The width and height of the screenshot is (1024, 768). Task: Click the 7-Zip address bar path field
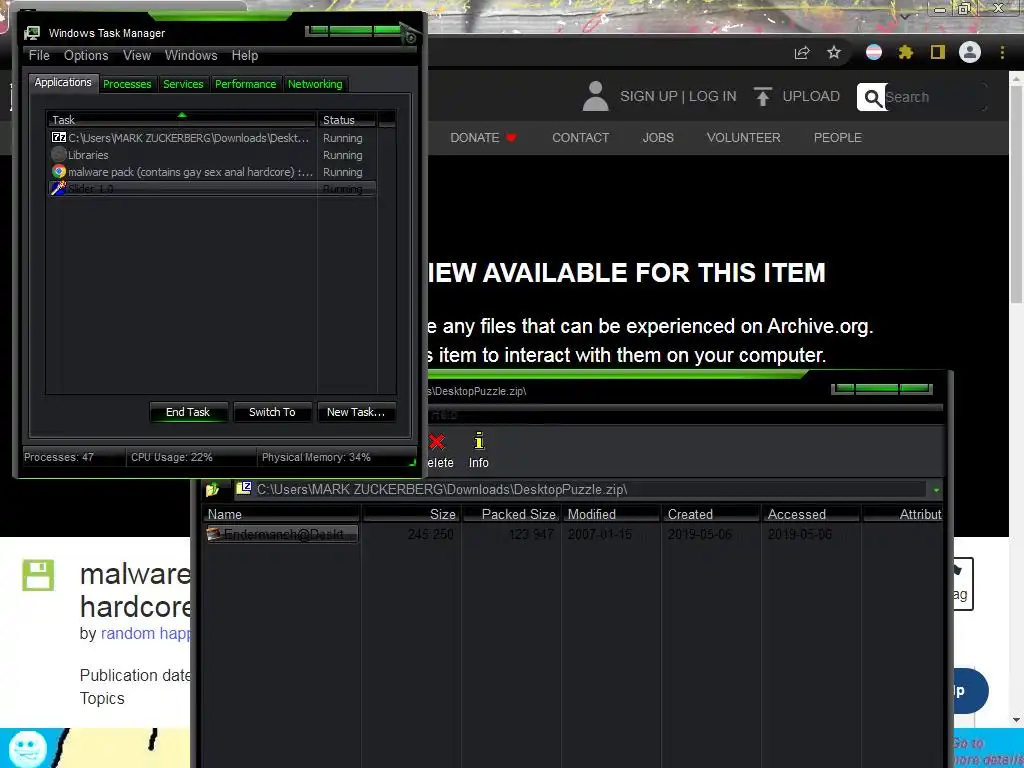(x=580, y=489)
